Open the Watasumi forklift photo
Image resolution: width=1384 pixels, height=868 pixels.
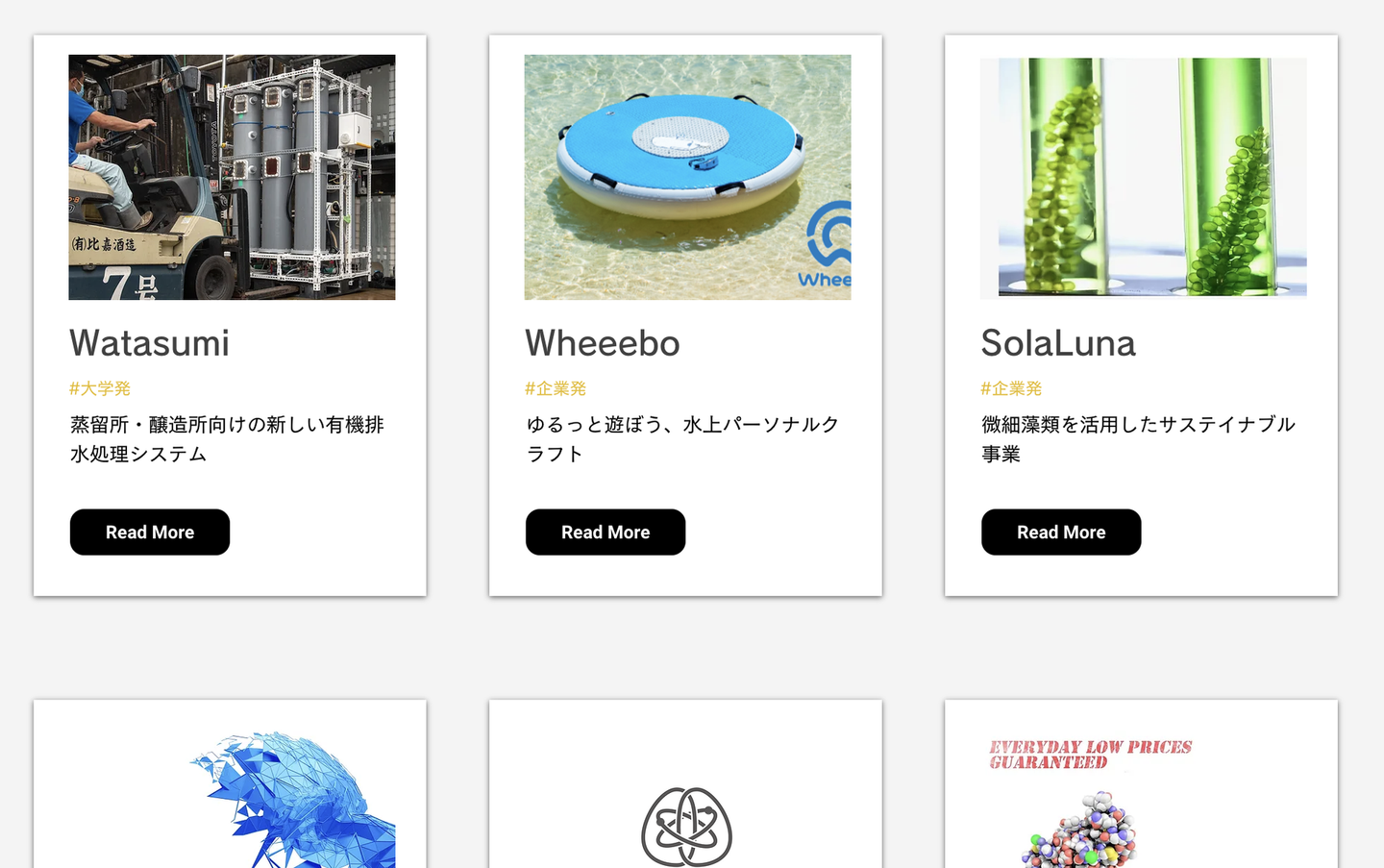(232, 177)
